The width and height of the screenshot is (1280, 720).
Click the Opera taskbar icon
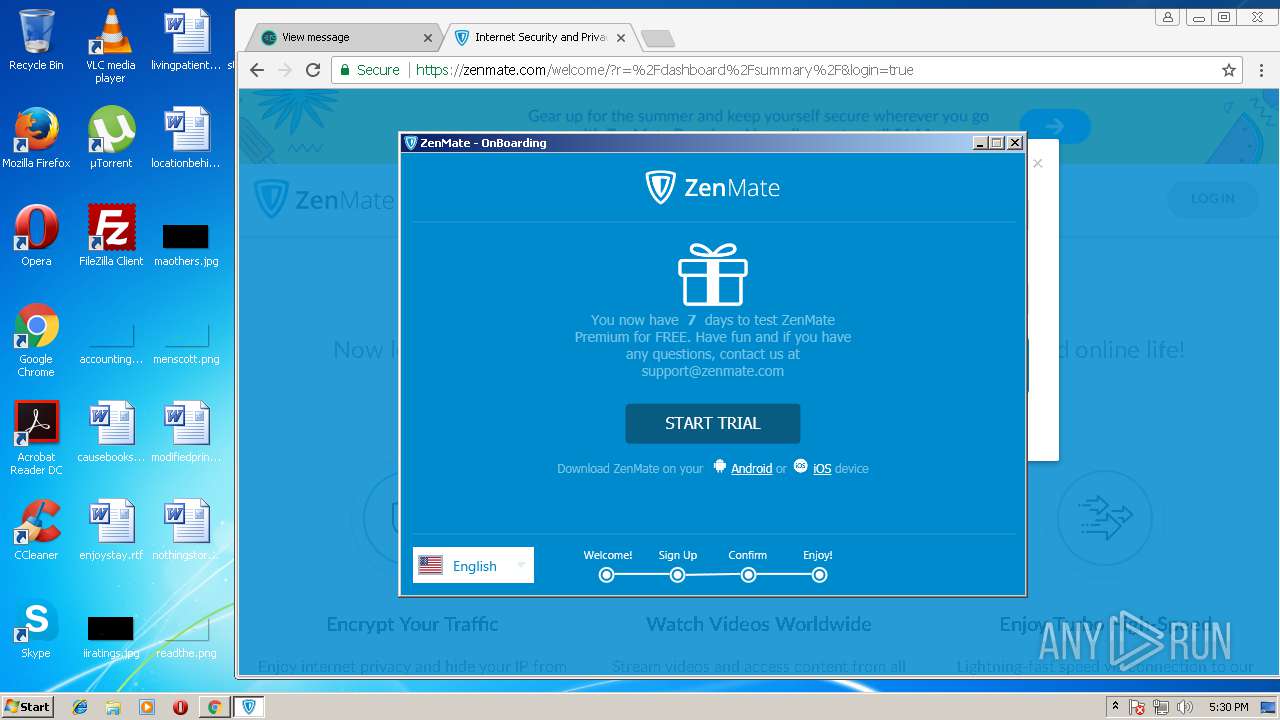coord(180,707)
